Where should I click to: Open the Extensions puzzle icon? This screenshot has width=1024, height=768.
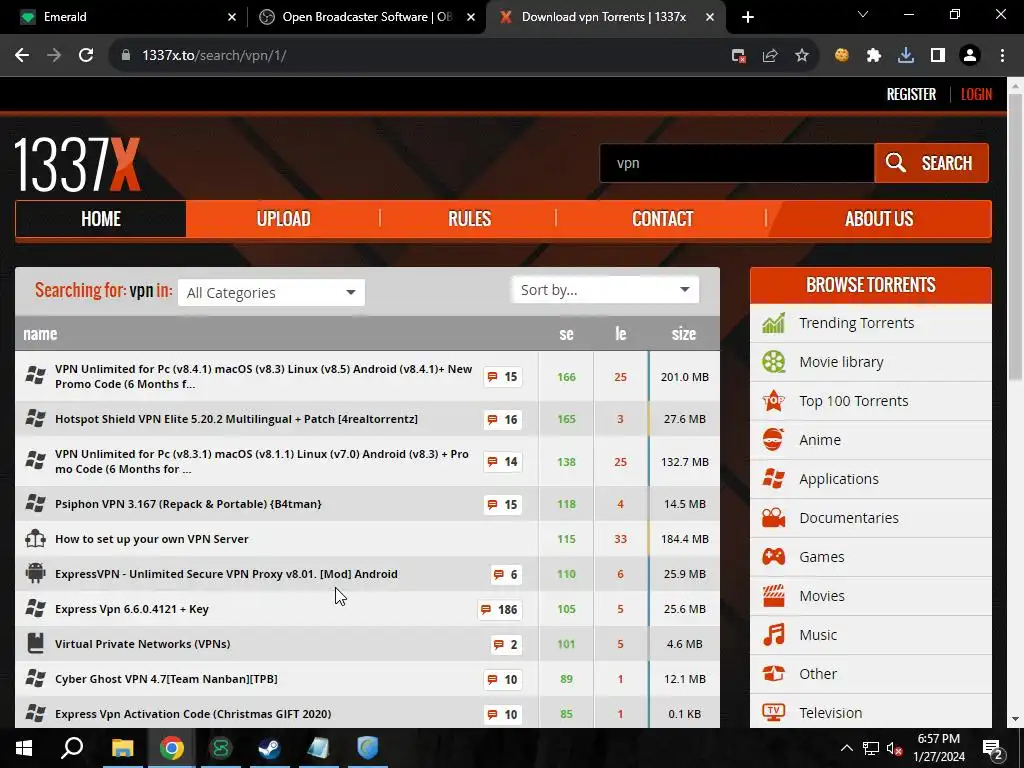click(874, 56)
